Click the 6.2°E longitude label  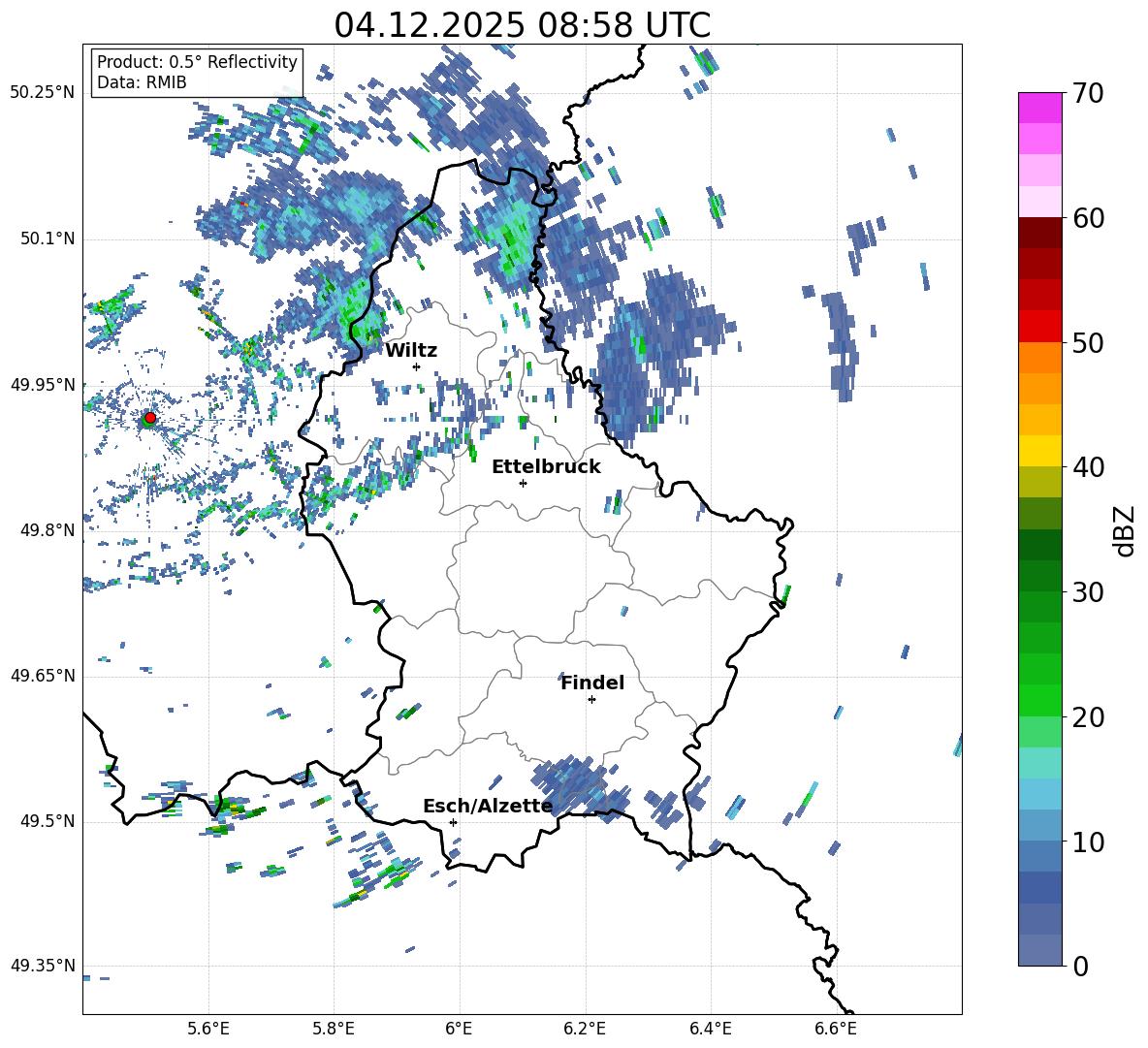coord(585,1029)
